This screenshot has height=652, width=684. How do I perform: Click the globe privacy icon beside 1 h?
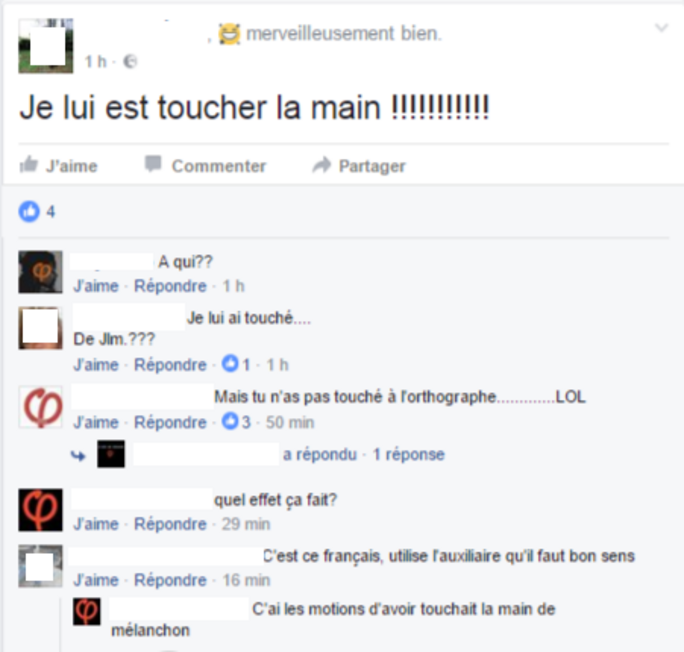click(x=130, y=61)
